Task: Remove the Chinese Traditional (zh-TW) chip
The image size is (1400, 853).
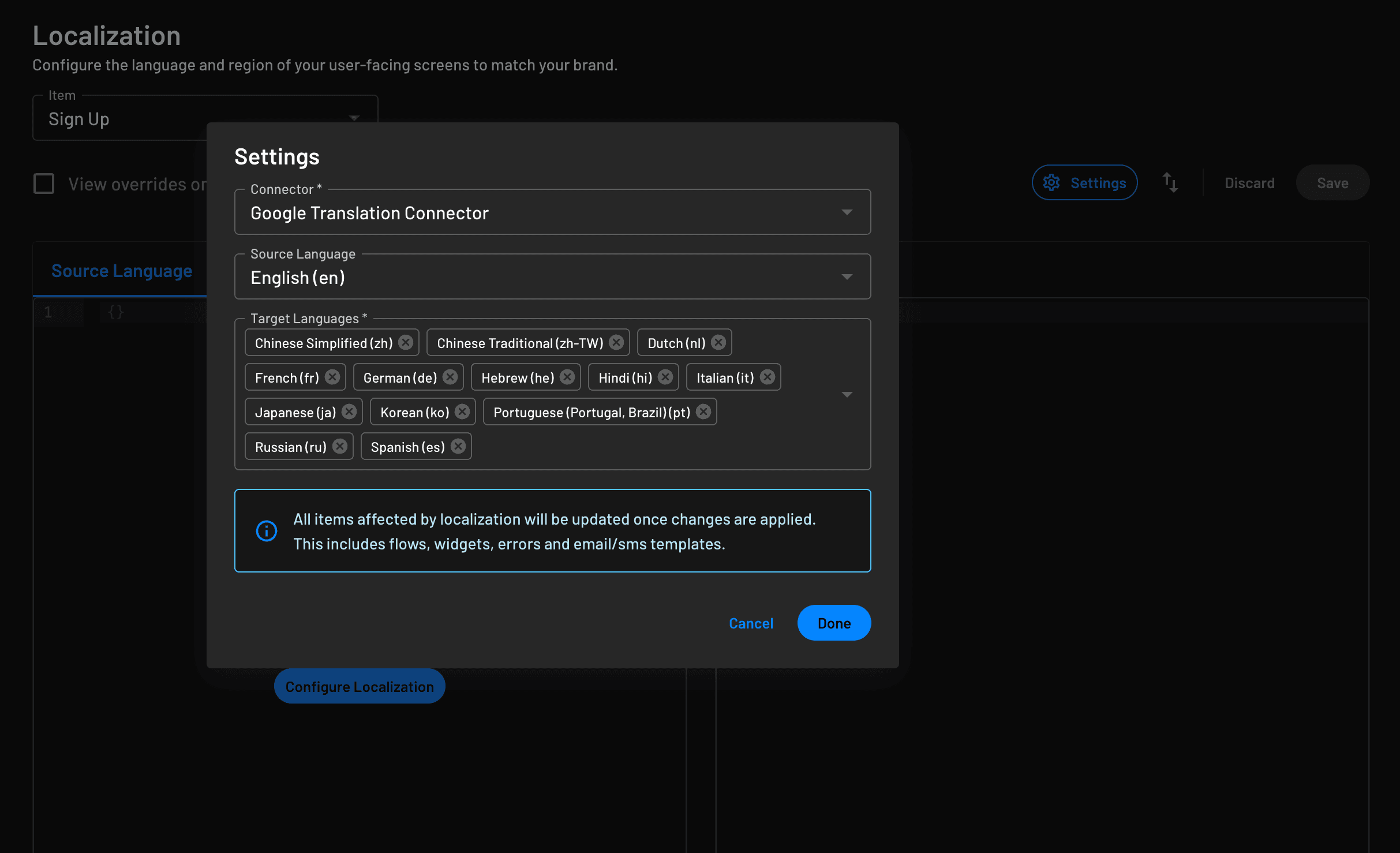Action: coord(617,342)
